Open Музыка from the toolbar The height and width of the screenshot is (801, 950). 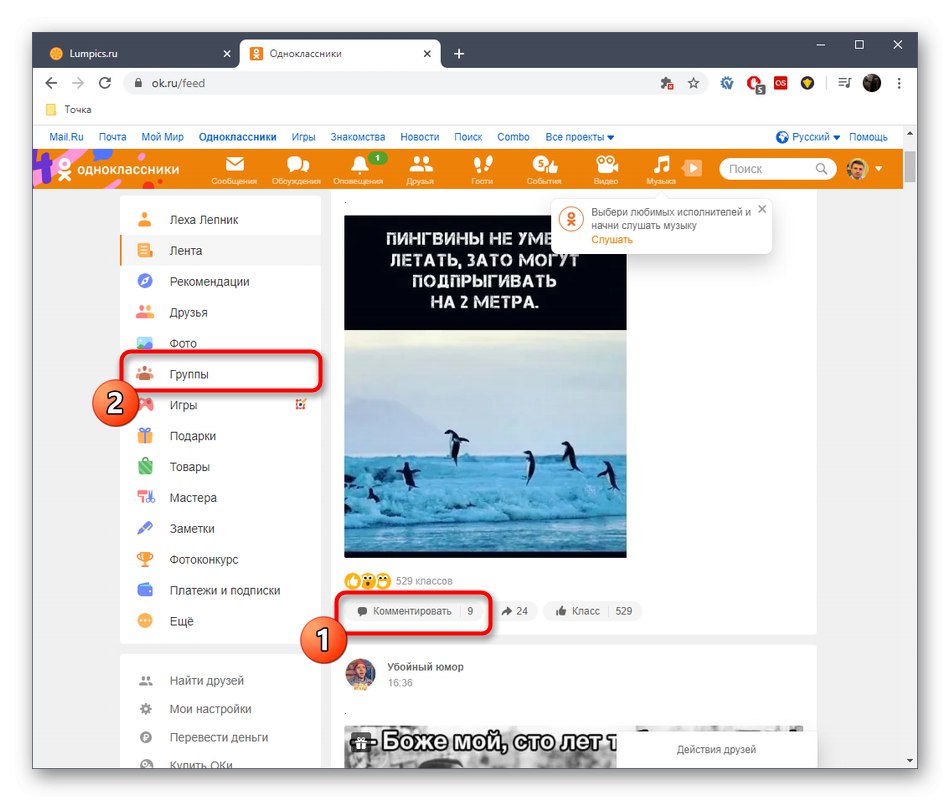[x=662, y=168]
